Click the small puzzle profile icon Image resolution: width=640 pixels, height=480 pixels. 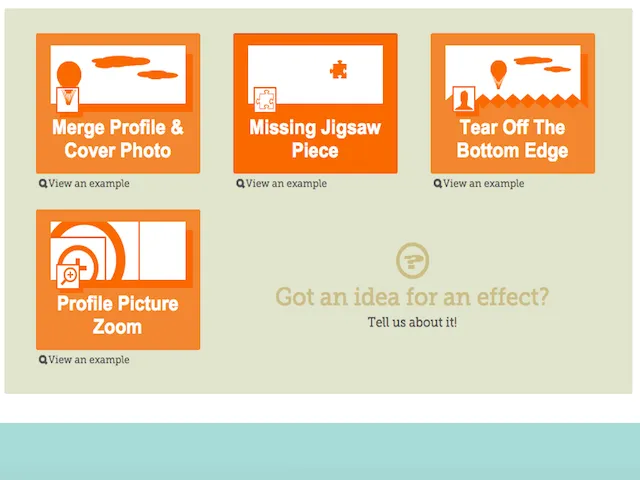[265, 98]
